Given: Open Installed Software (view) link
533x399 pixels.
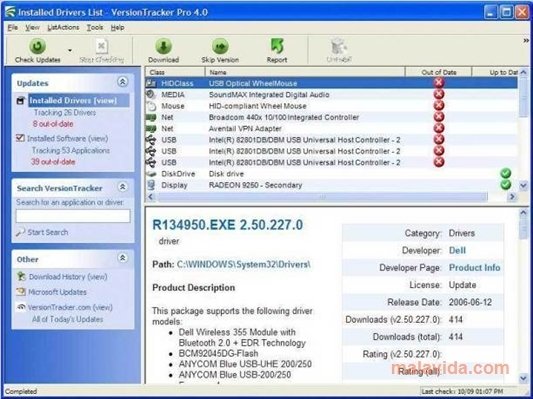Looking at the screenshot, I should [67, 138].
